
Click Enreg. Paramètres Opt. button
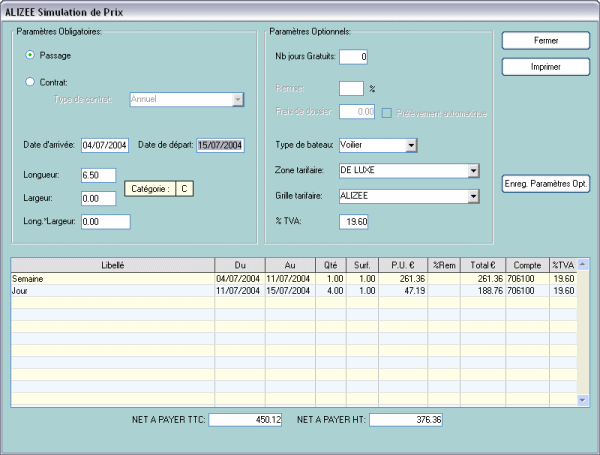click(x=546, y=184)
